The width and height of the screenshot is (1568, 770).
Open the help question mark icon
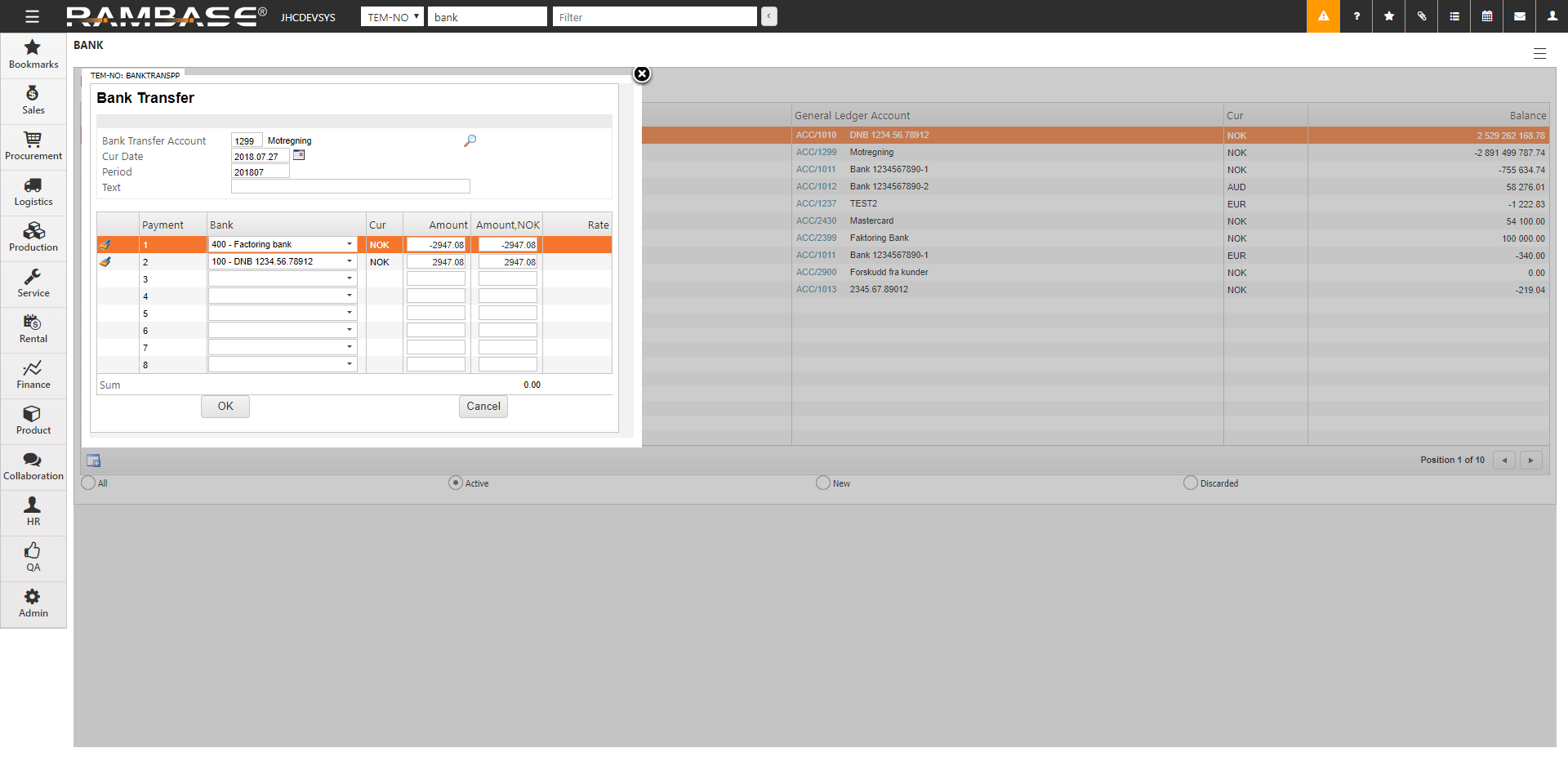pyautogui.click(x=1356, y=16)
